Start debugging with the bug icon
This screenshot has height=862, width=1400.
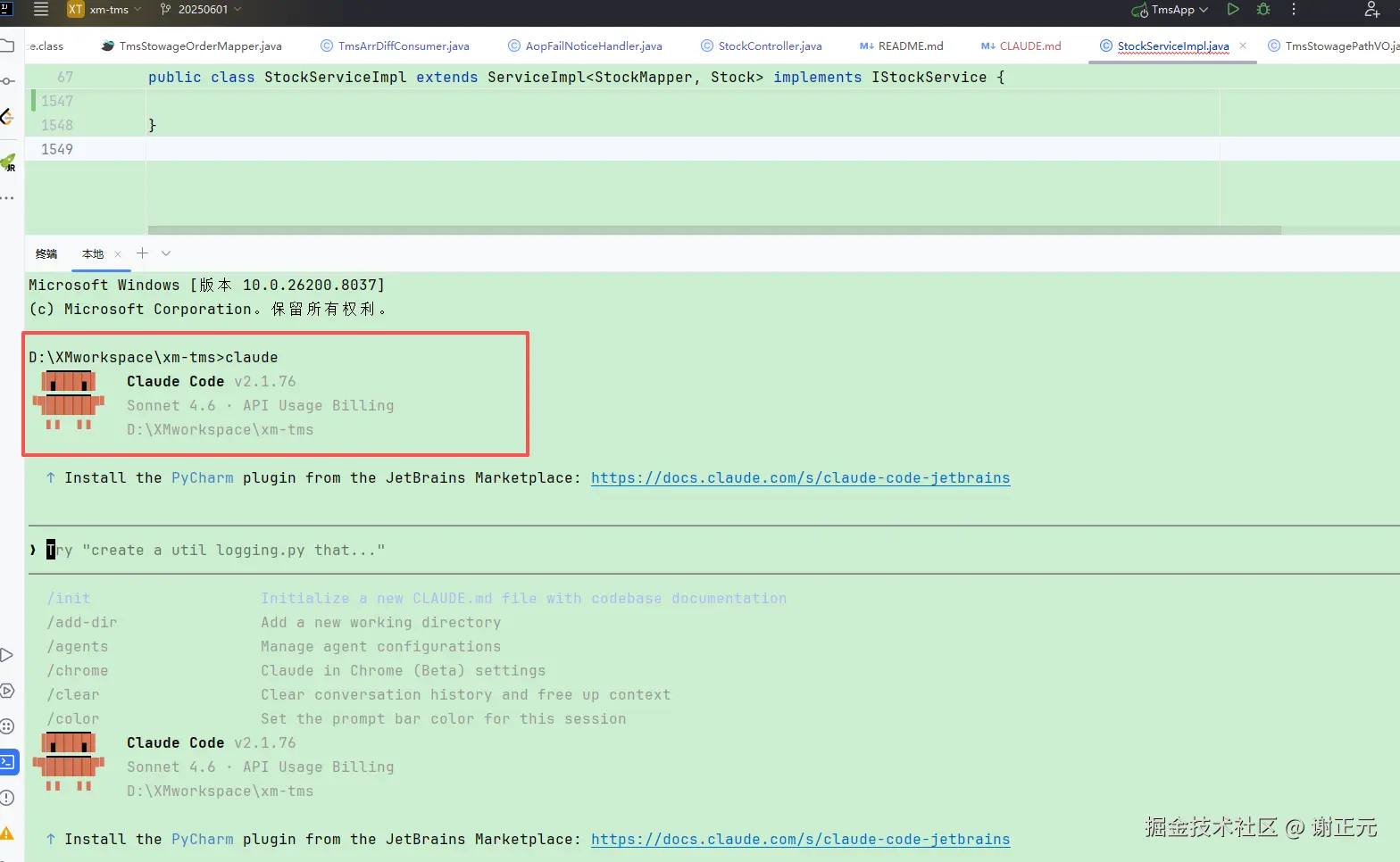[x=1262, y=9]
